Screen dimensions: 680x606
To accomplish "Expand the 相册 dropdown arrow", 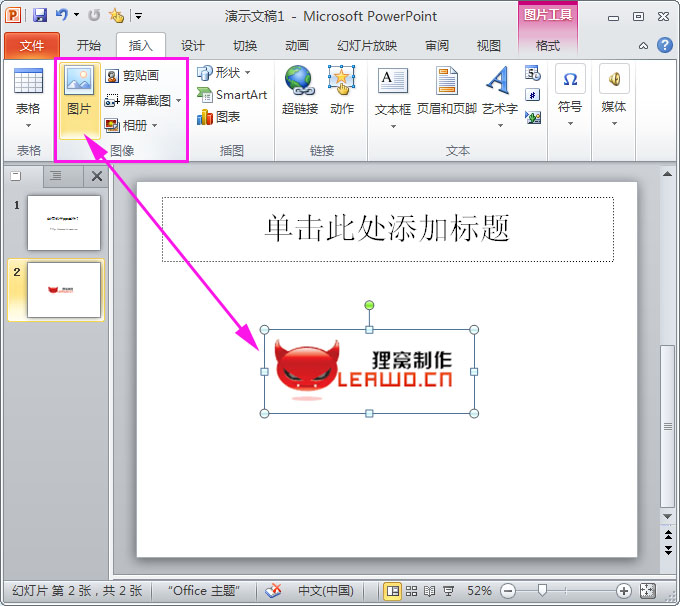I will pos(154,126).
